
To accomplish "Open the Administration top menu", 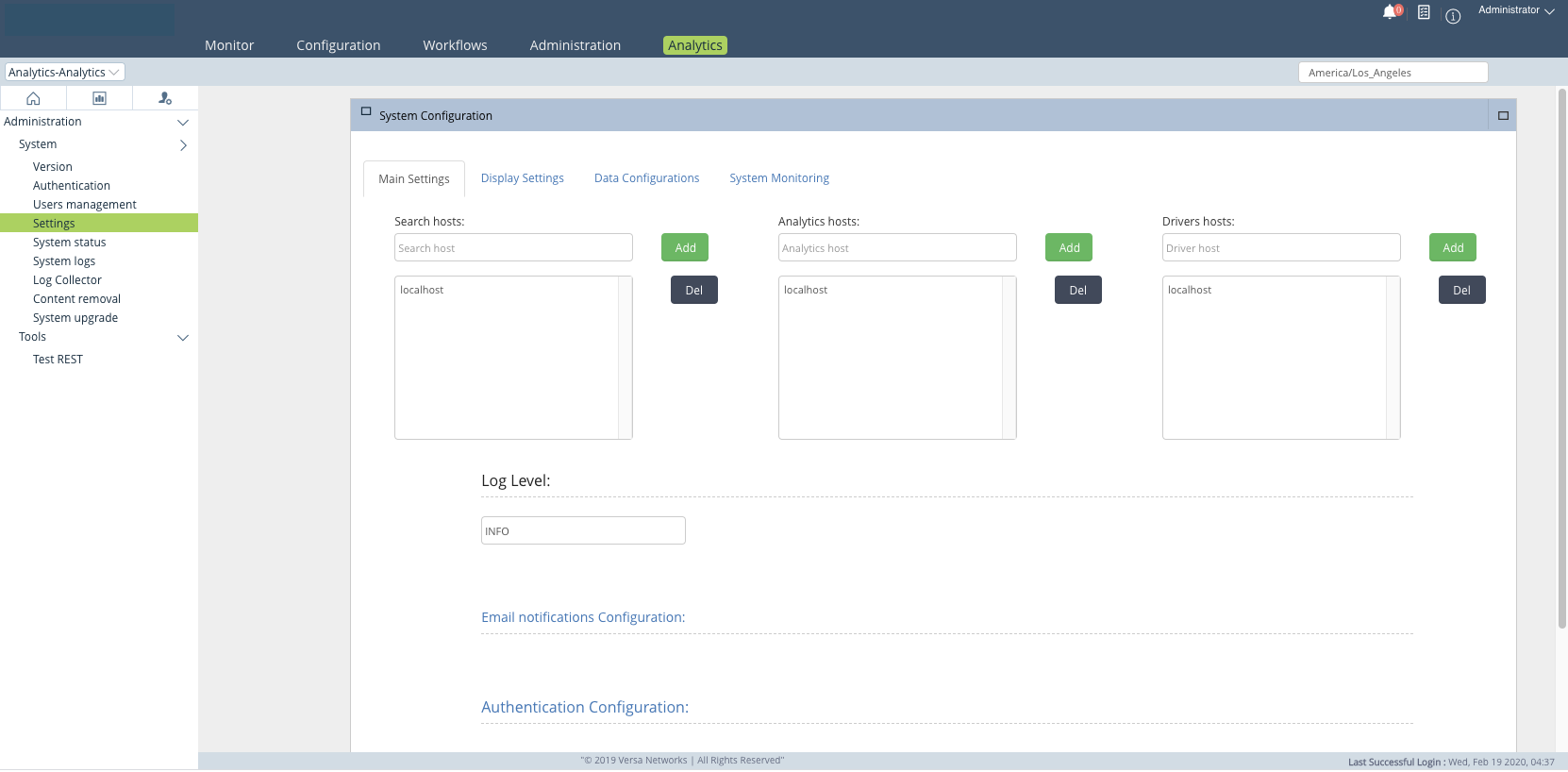I will pyautogui.click(x=575, y=45).
